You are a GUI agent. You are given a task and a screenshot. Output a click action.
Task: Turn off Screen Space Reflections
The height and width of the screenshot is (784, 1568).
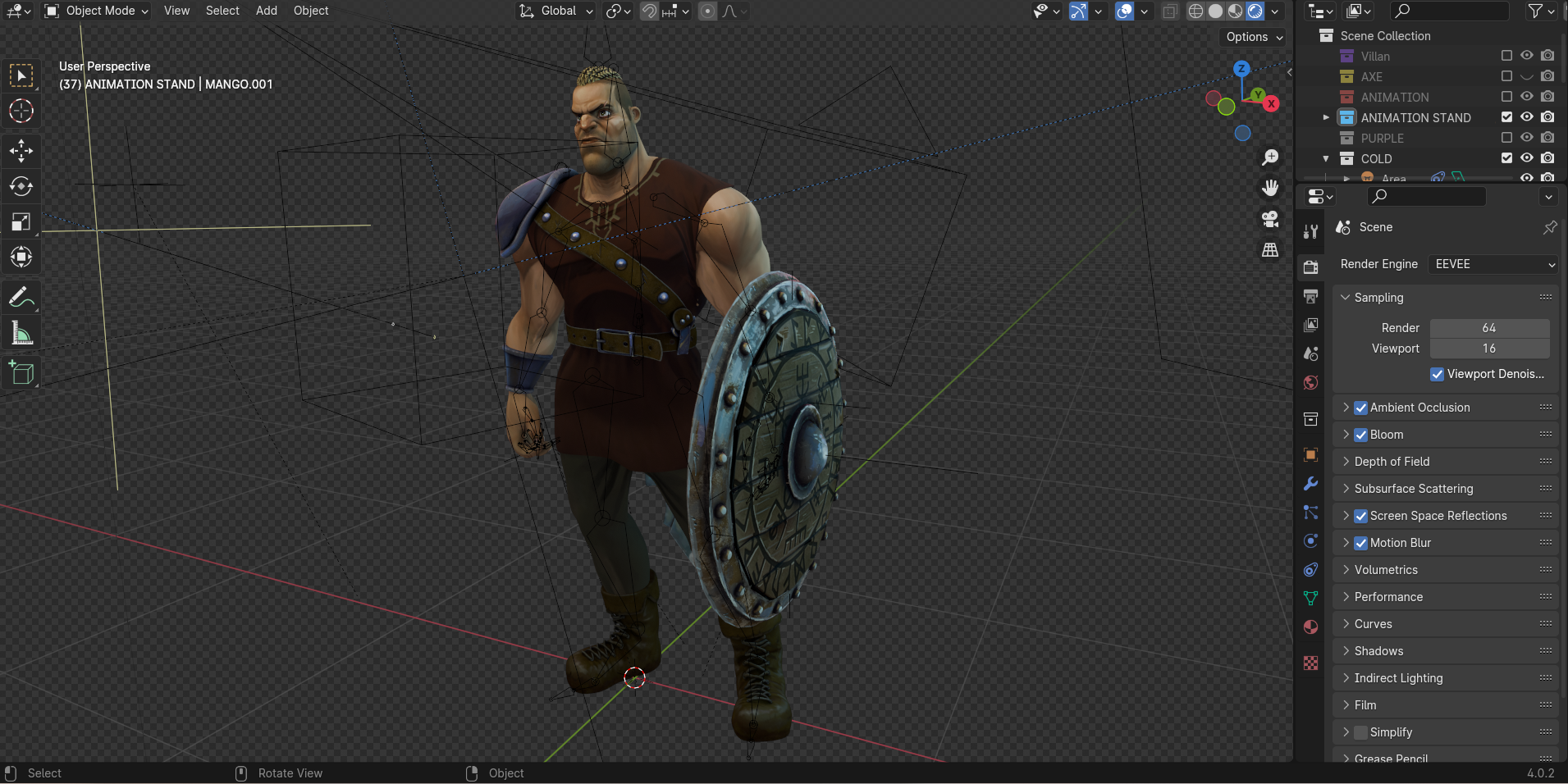[x=1360, y=516]
